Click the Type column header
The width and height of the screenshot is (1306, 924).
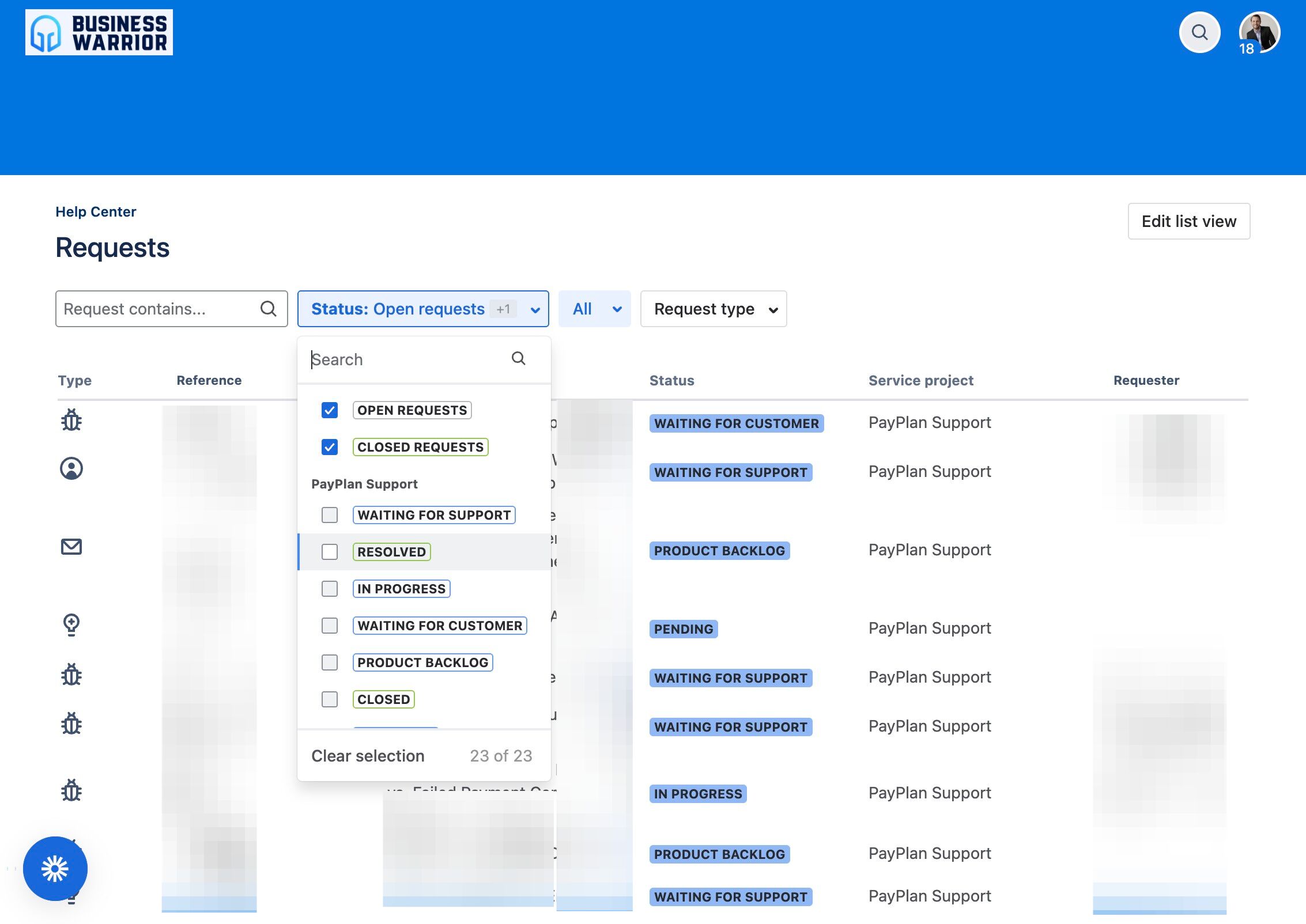75,380
